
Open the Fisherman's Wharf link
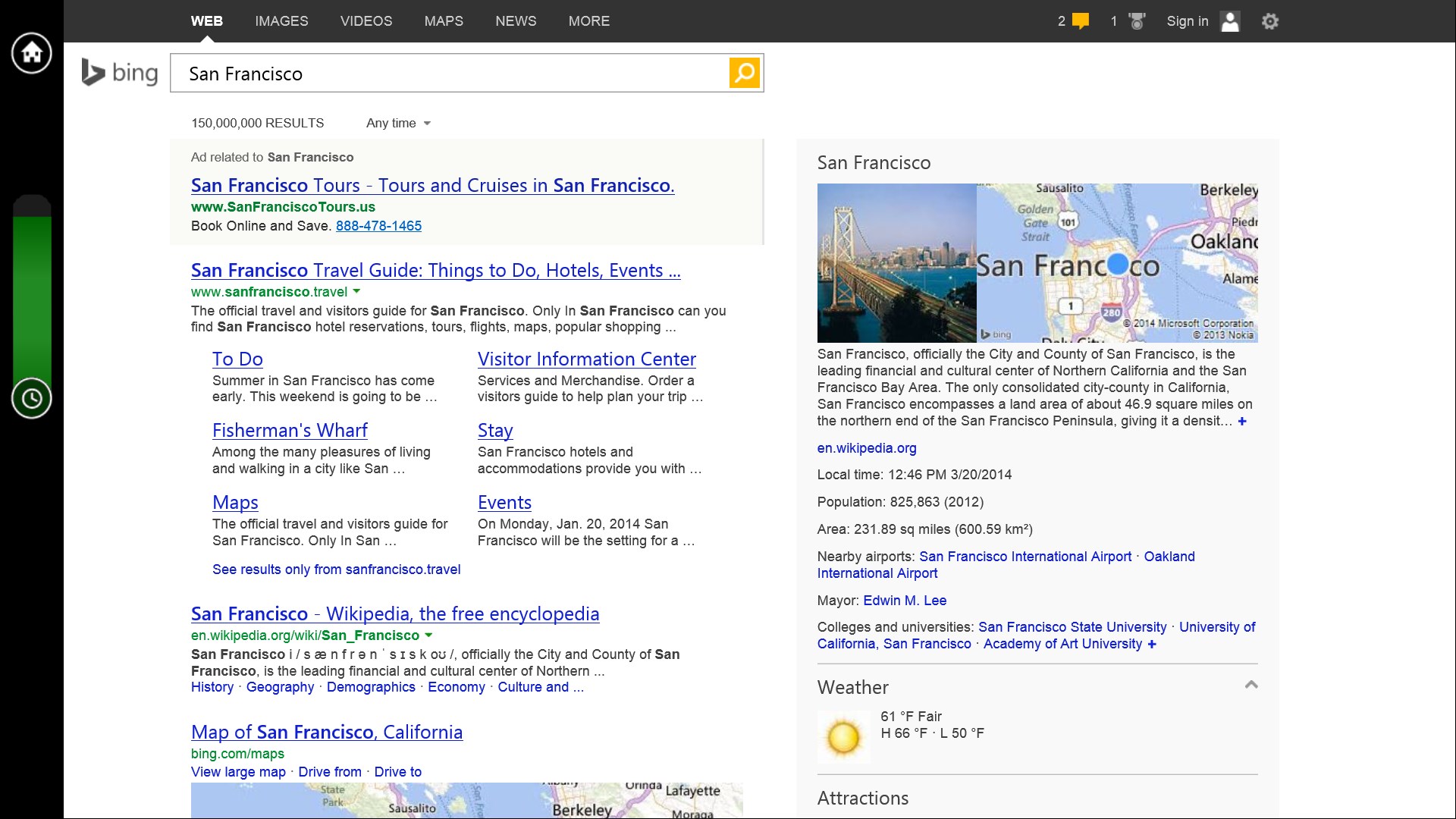point(290,430)
